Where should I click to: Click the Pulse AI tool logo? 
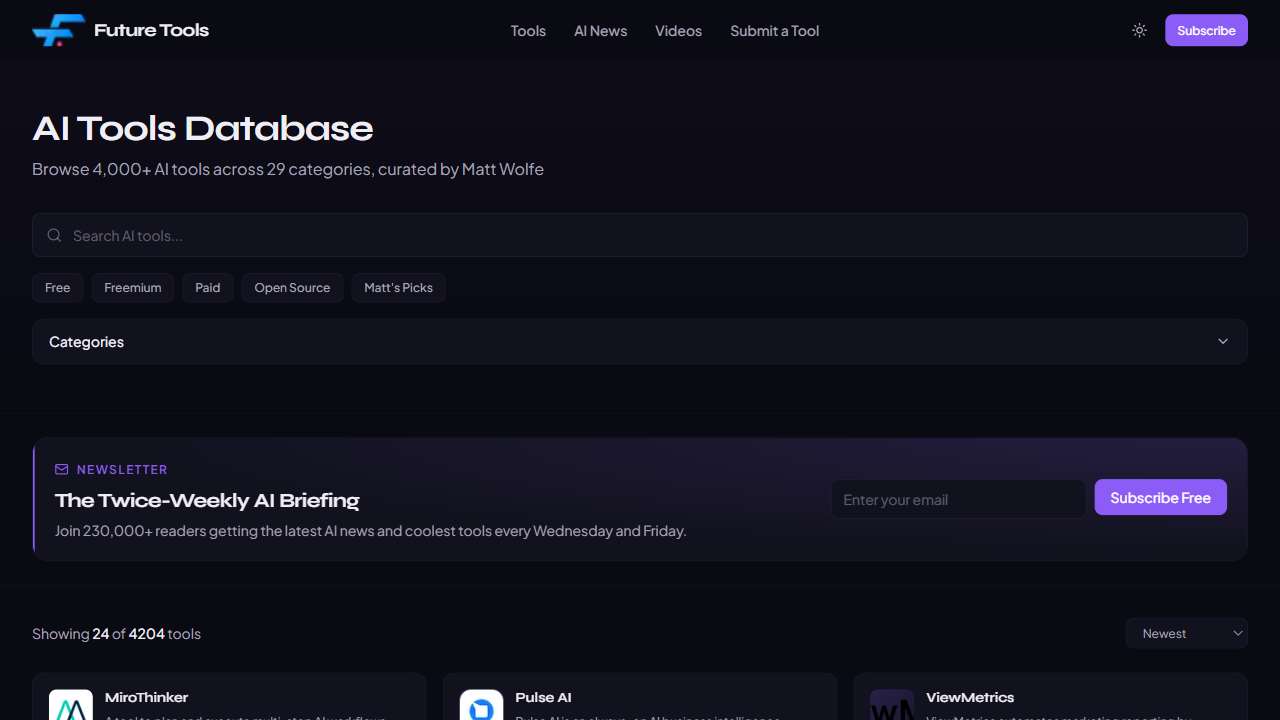pos(481,706)
